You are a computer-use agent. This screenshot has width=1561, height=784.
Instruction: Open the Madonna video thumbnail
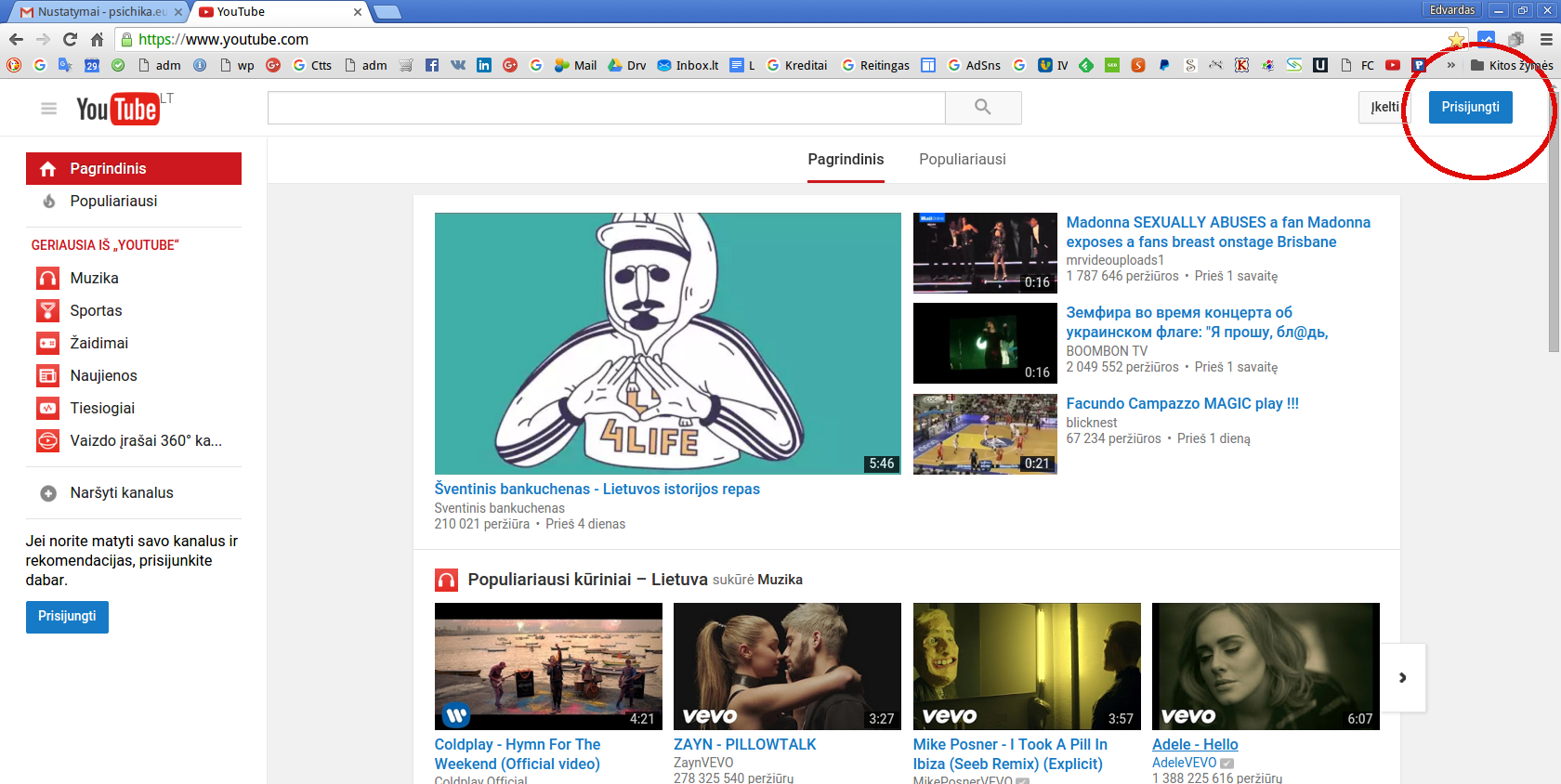[985, 253]
